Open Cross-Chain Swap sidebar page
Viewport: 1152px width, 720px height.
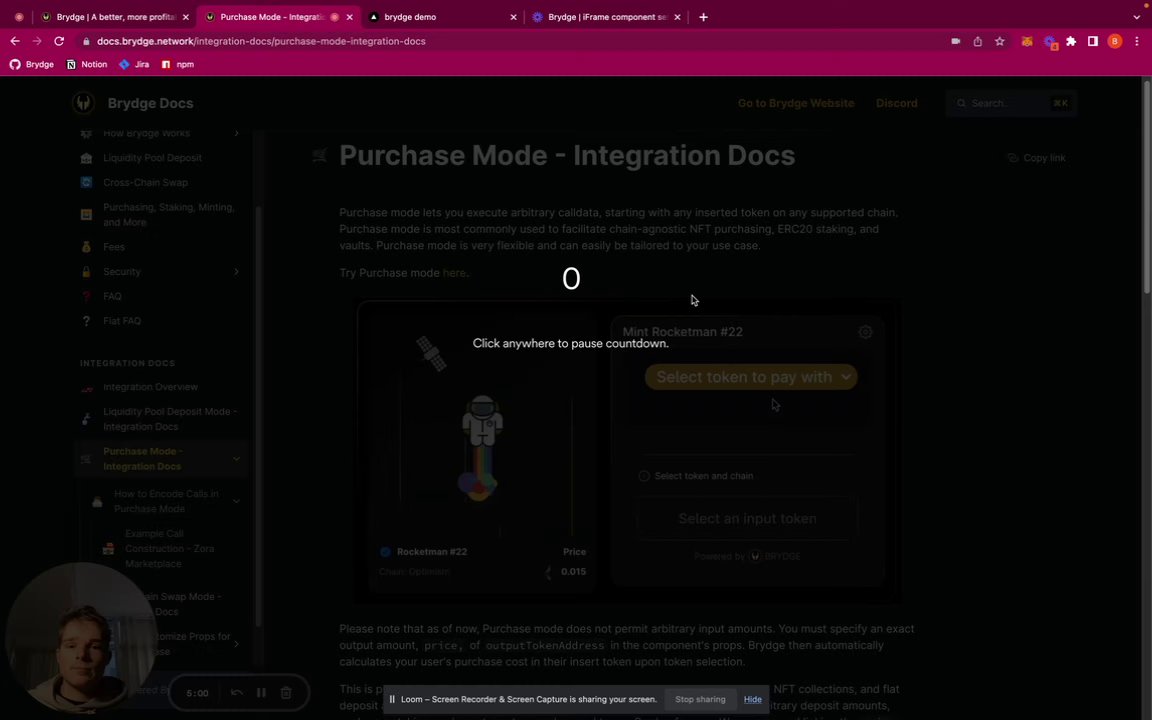point(145,182)
